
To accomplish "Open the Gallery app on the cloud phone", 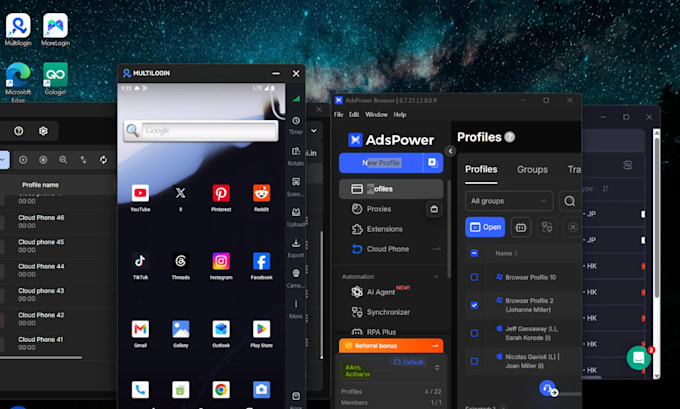I will point(180,334).
